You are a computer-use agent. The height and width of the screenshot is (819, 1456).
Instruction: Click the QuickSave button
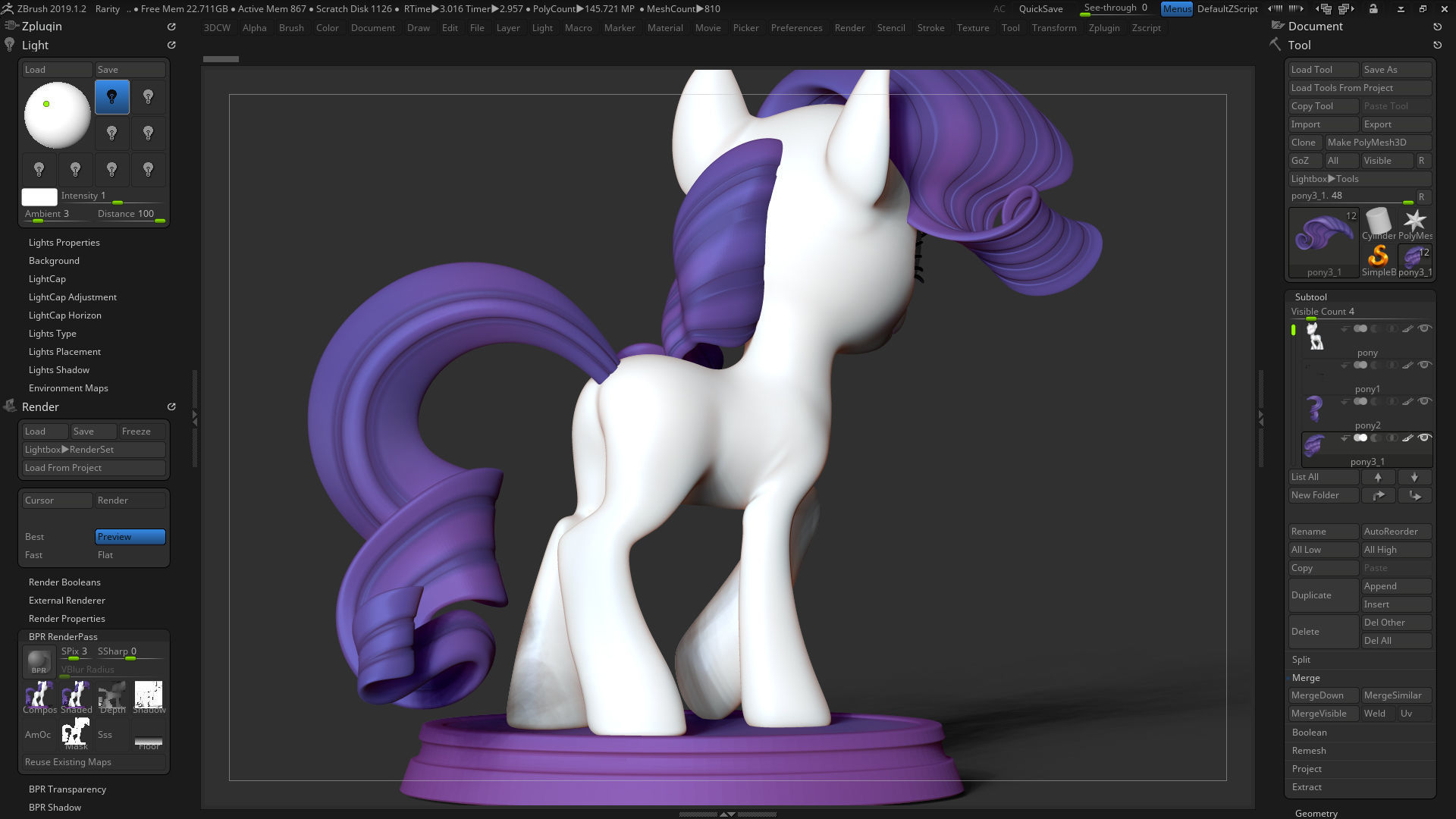click(1040, 8)
